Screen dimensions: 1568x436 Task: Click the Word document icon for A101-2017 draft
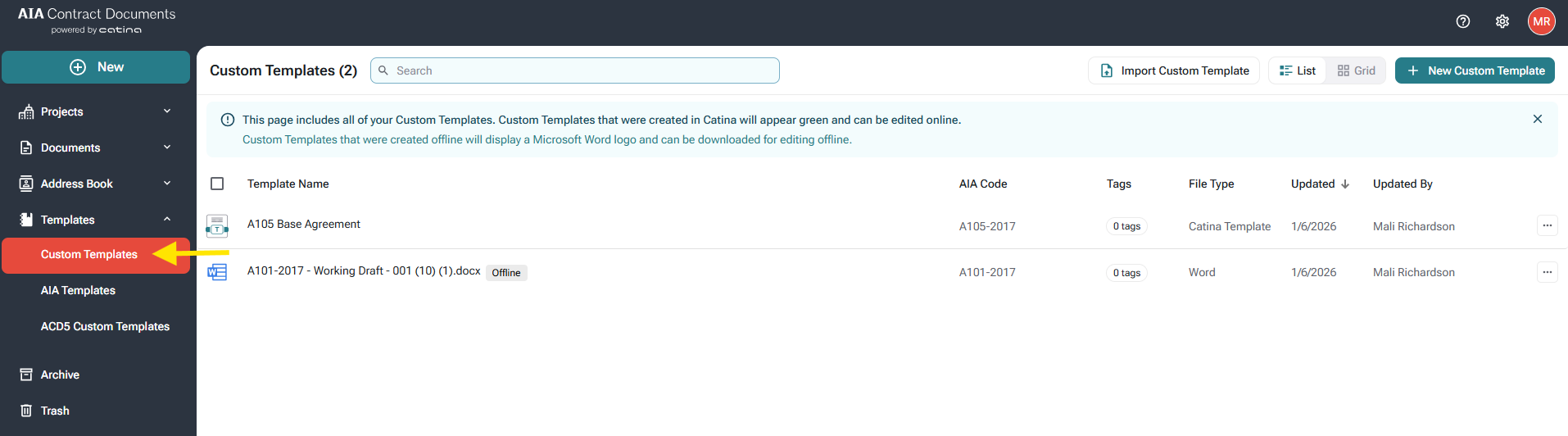pos(217,272)
